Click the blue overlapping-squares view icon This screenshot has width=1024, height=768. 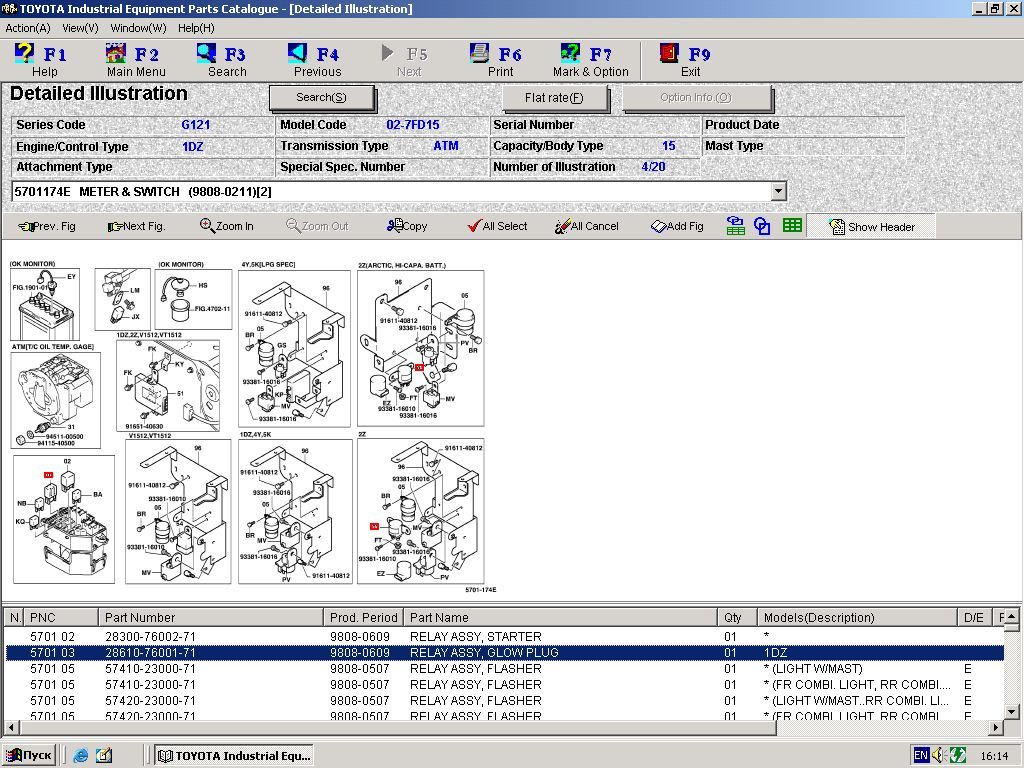tap(762, 226)
